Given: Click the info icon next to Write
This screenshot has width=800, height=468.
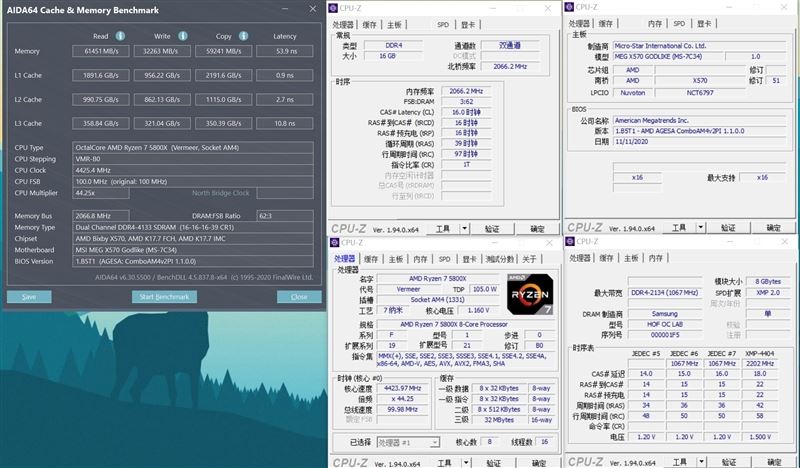Looking at the screenshot, I should [183, 36].
